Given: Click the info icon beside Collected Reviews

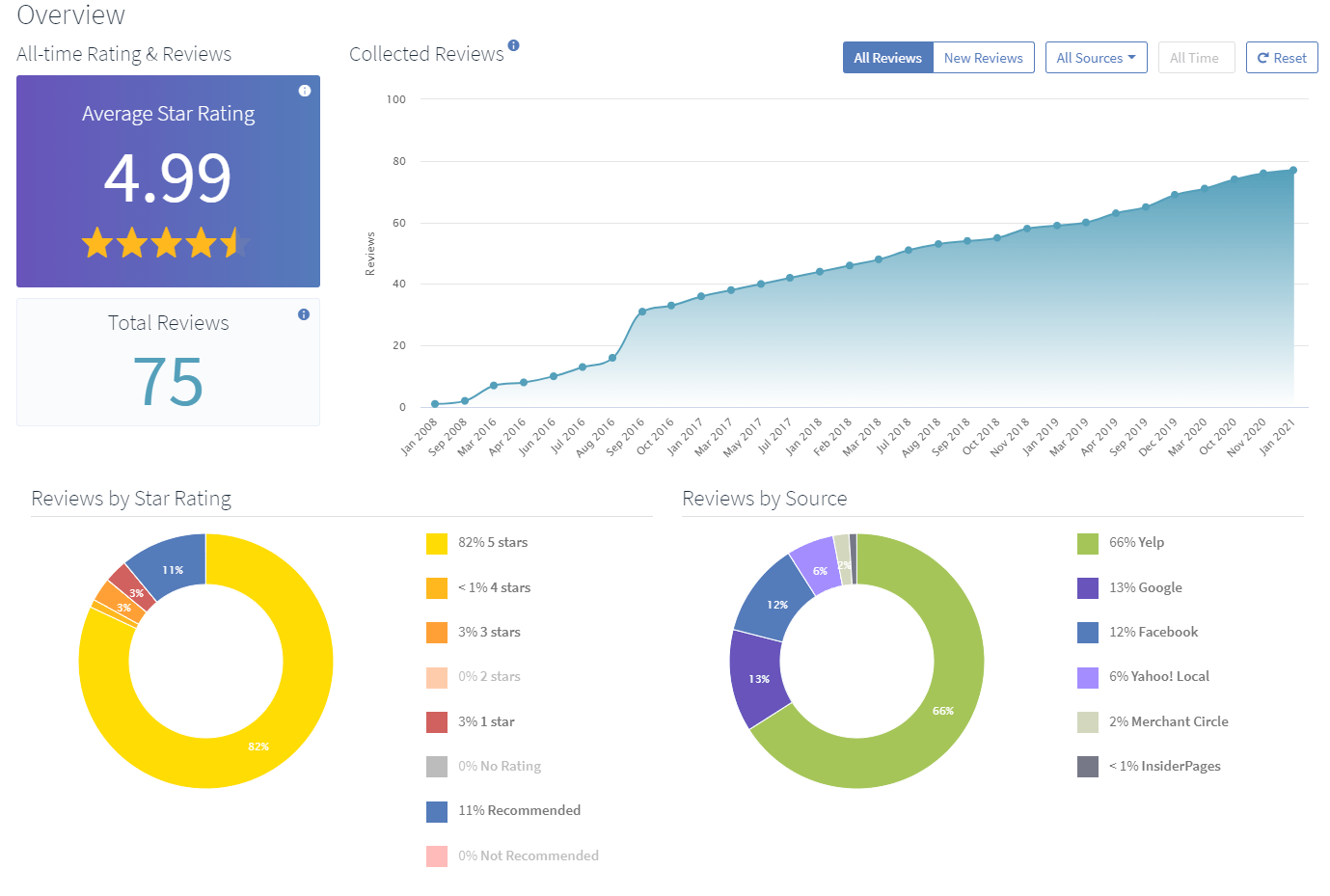Looking at the screenshot, I should click(513, 45).
